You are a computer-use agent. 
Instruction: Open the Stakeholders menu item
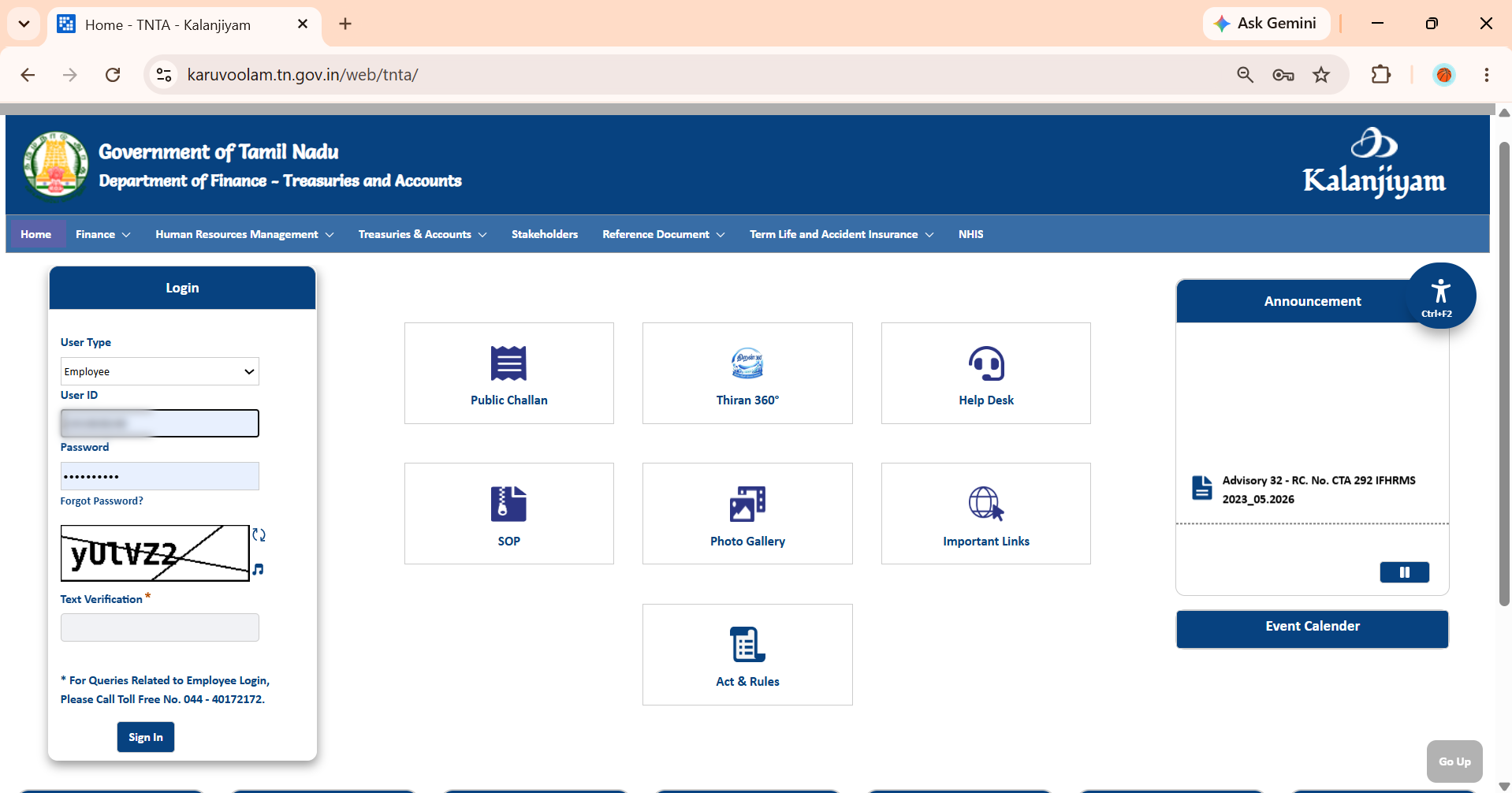point(545,234)
